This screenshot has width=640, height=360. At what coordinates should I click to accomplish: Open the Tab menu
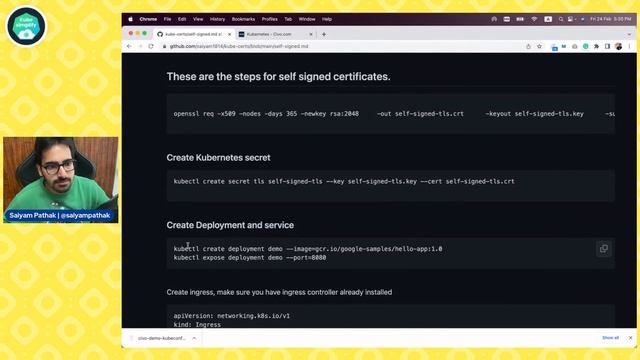coord(288,19)
